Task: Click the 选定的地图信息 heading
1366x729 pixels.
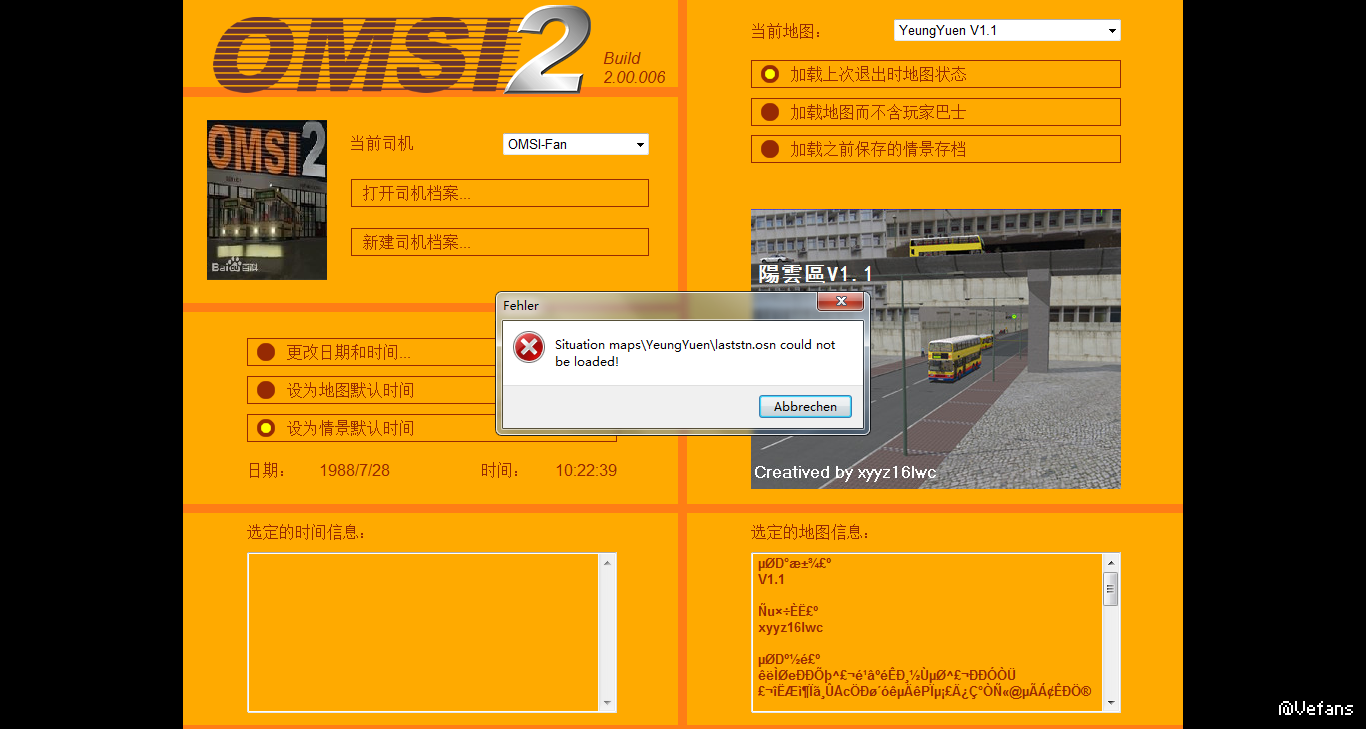Action: click(811, 532)
